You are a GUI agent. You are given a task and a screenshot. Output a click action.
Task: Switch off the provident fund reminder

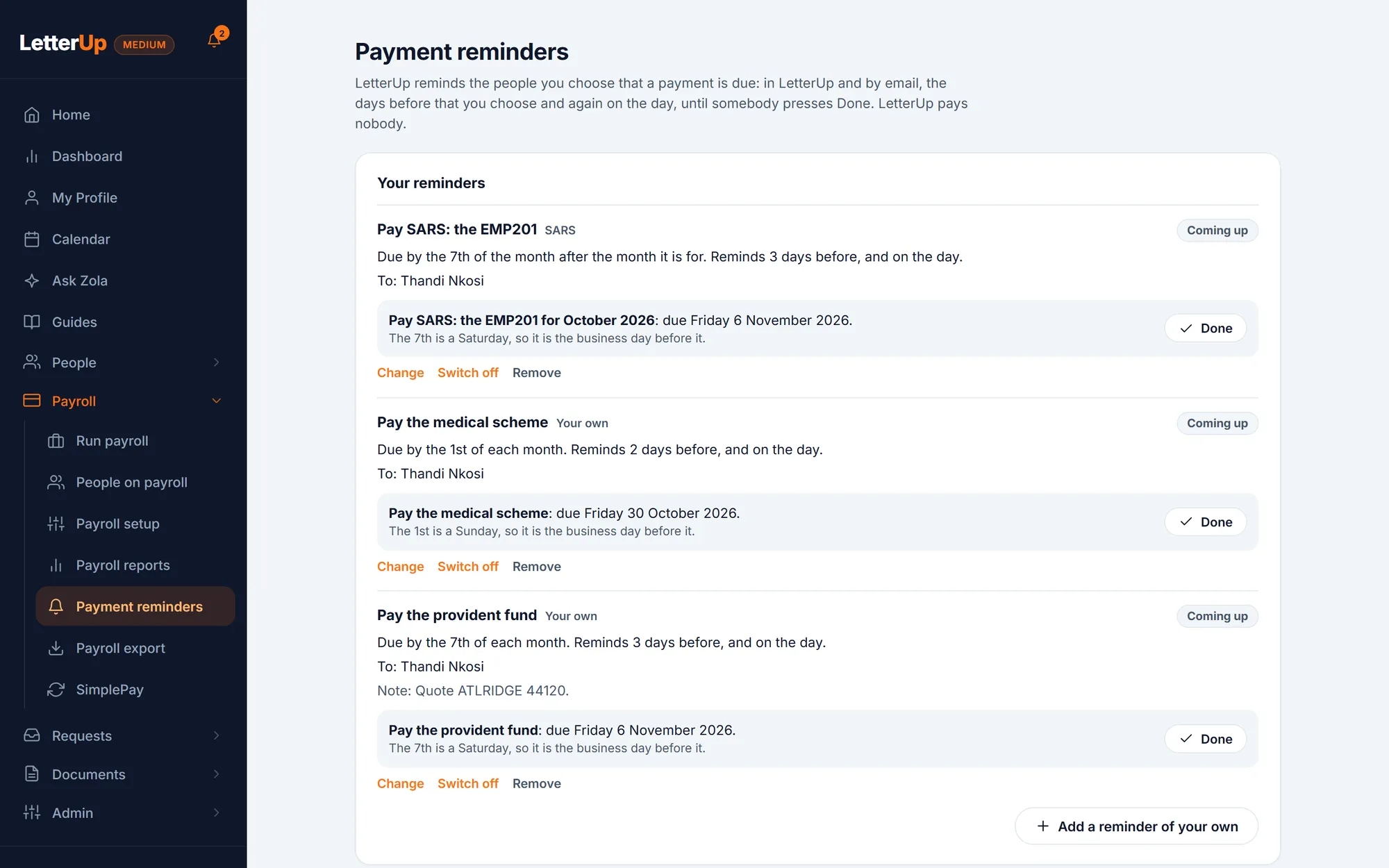tap(468, 783)
